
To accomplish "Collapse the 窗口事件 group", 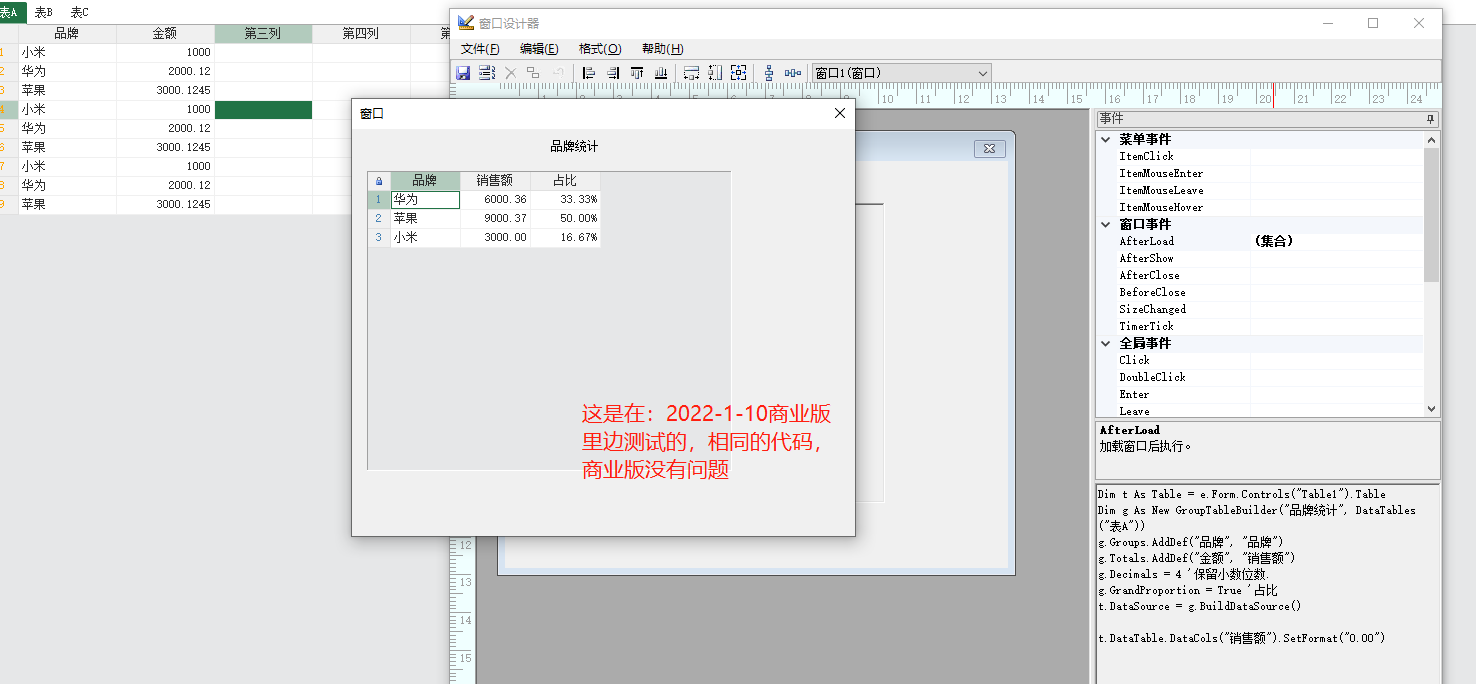I will tap(1106, 225).
